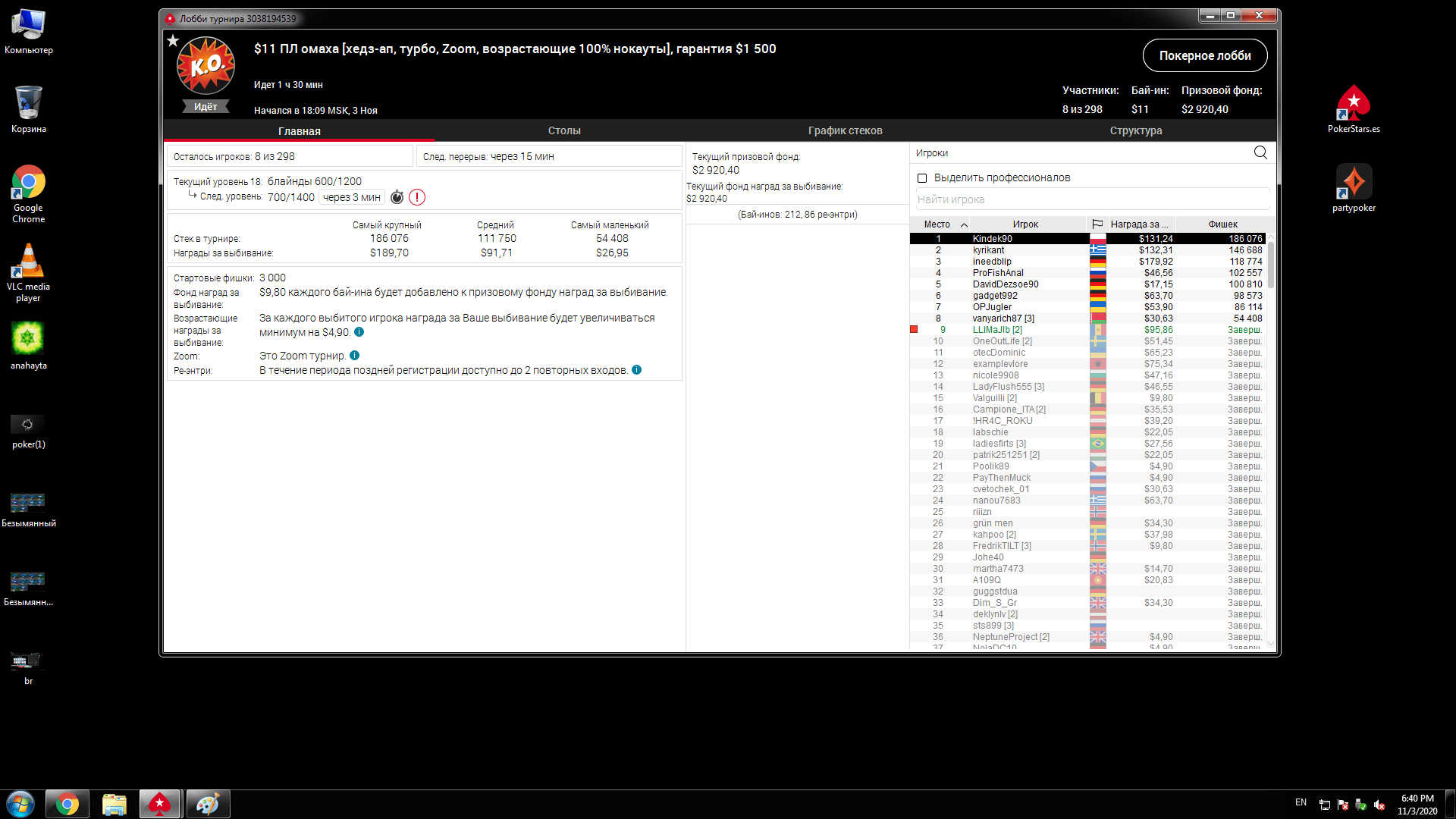Select player OPJugler row
The image size is (1456, 819).
point(1088,307)
